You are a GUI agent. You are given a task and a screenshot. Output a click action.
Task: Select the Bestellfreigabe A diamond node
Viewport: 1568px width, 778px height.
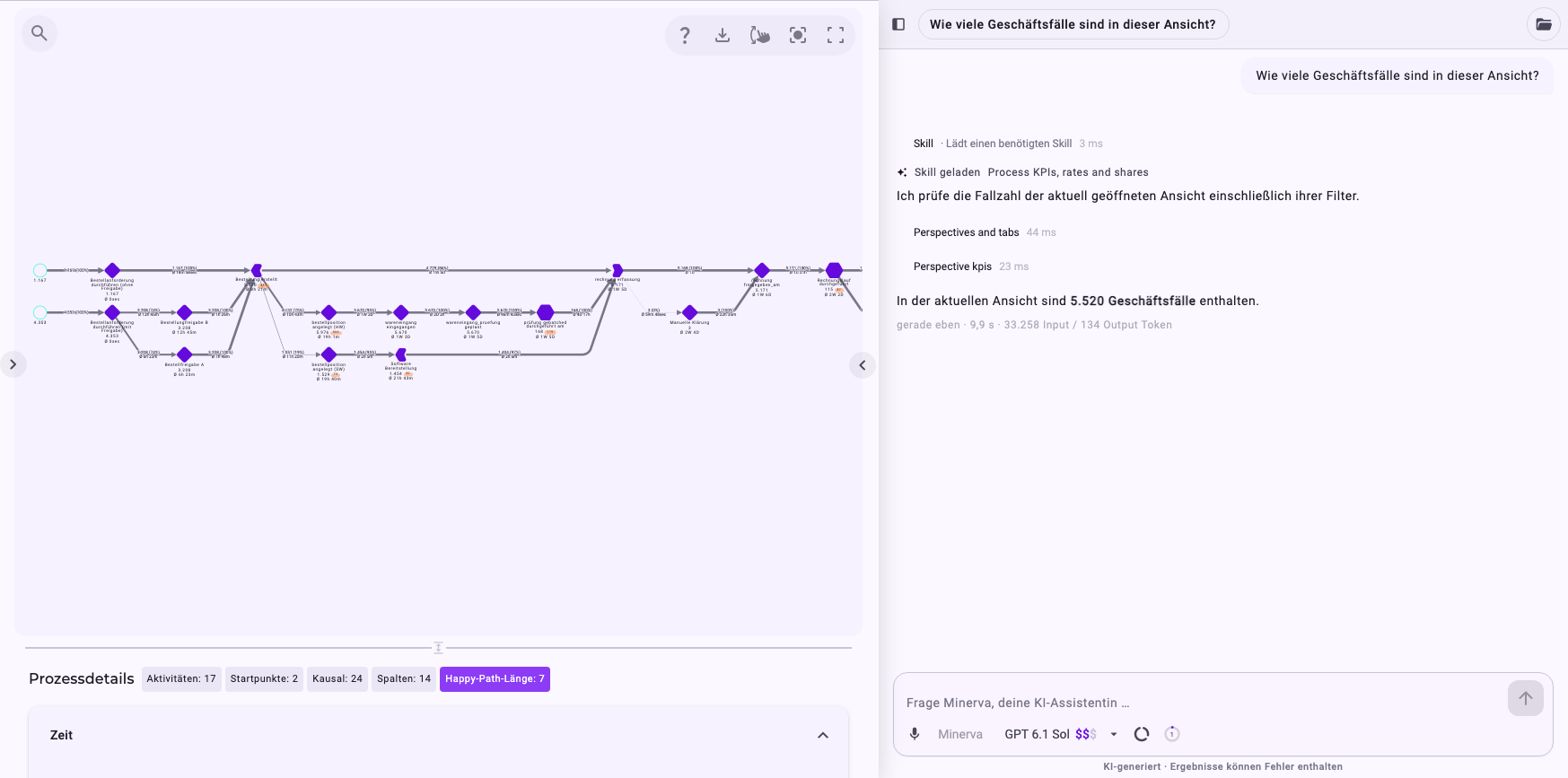[x=185, y=354]
